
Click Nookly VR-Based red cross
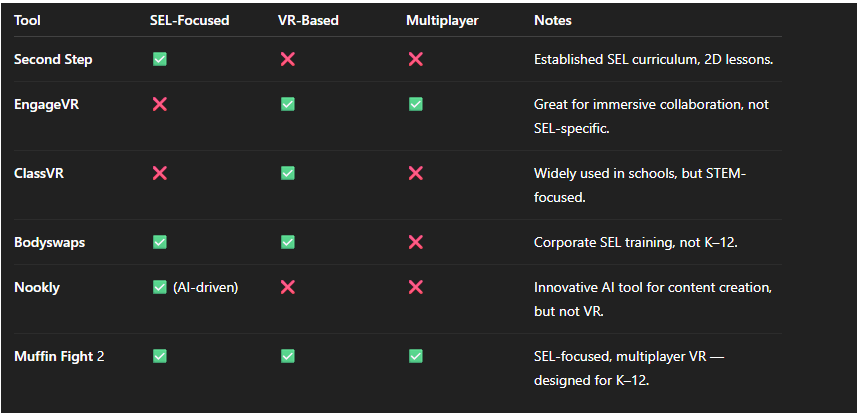tap(288, 287)
